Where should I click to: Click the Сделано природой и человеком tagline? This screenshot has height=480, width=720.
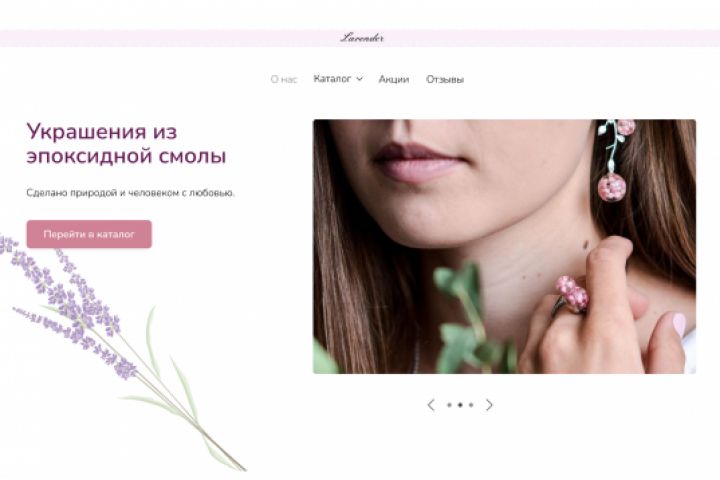(x=130, y=193)
